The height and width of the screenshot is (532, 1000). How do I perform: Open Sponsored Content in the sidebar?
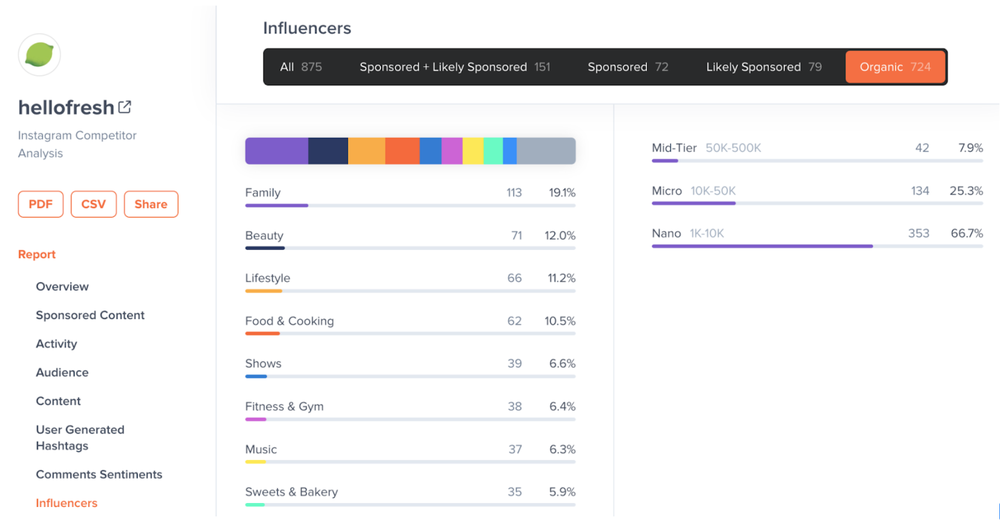pyautogui.click(x=90, y=315)
